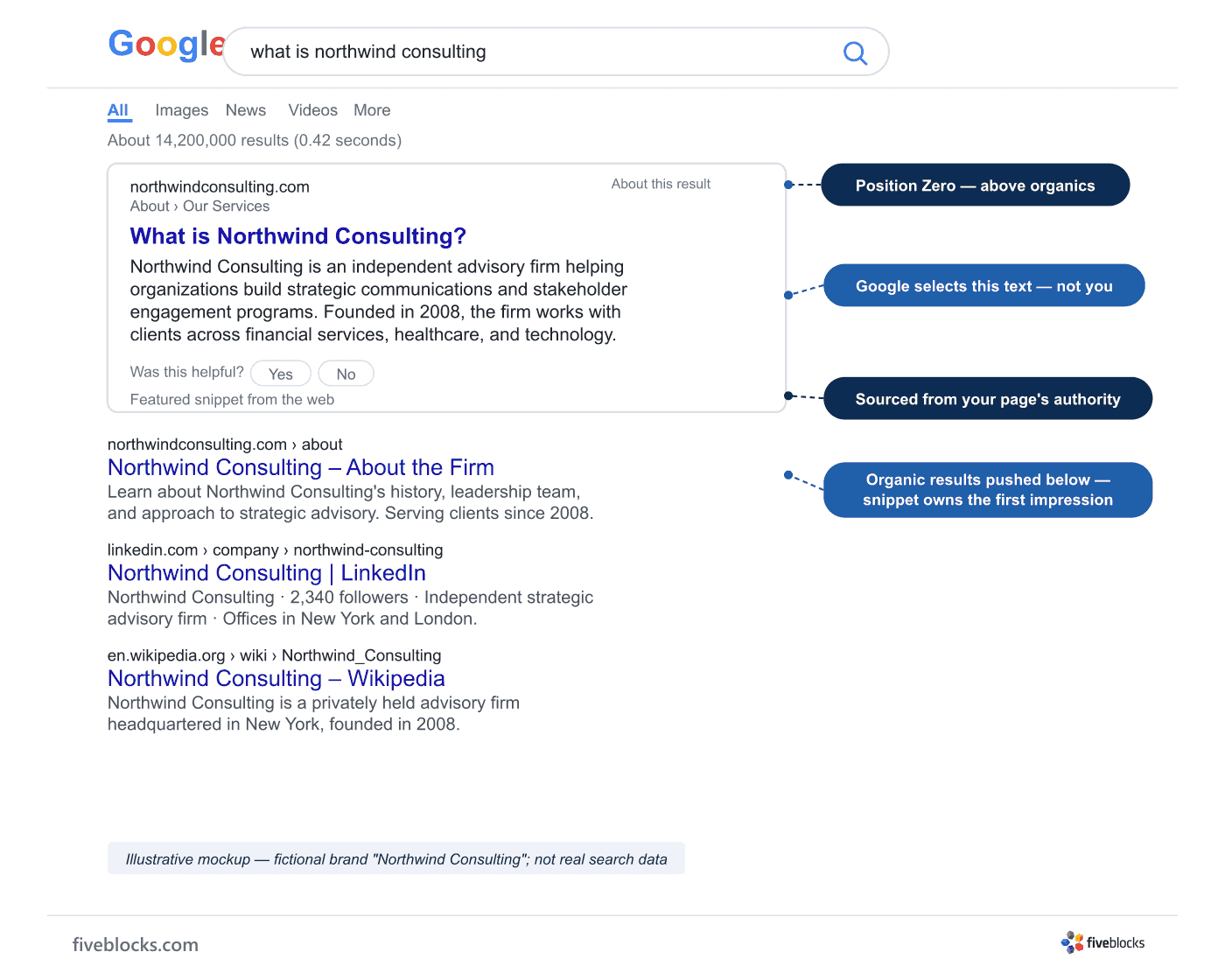Mark the snippet helpful with Yes
Viewport: 1225px width, 980px height.
[281, 374]
